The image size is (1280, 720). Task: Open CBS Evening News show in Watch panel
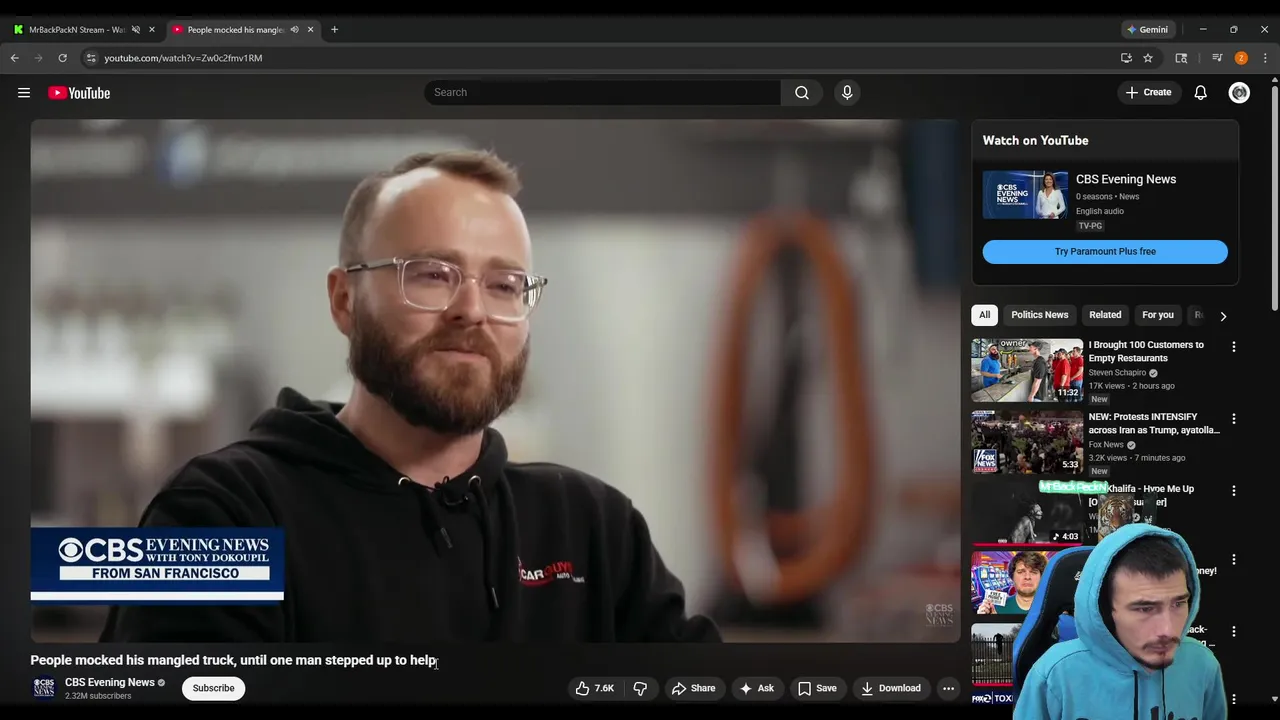tap(1126, 179)
